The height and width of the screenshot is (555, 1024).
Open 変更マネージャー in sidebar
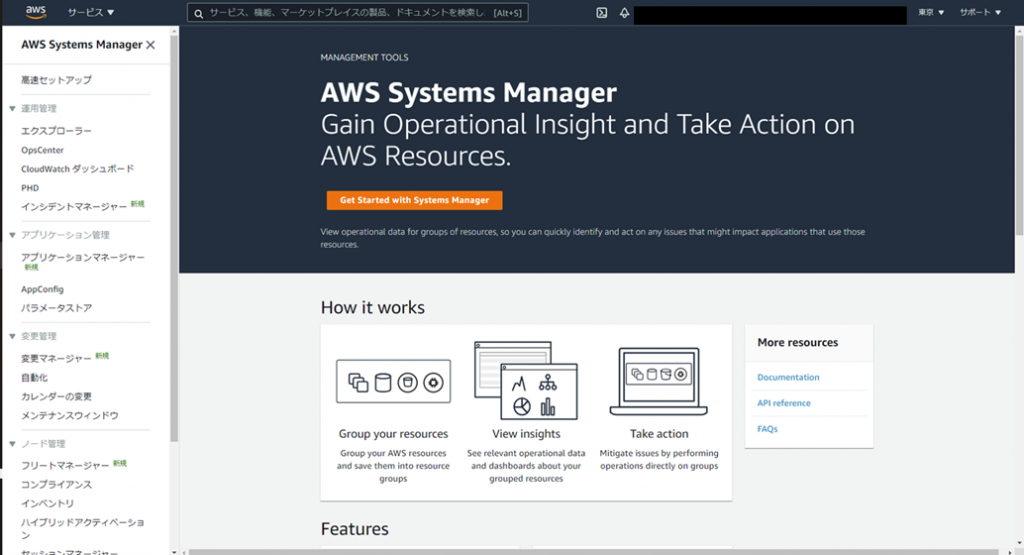click(x=56, y=358)
